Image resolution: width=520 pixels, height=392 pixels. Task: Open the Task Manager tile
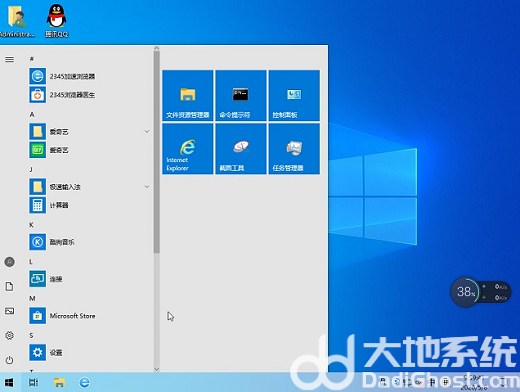click(294, 149)
